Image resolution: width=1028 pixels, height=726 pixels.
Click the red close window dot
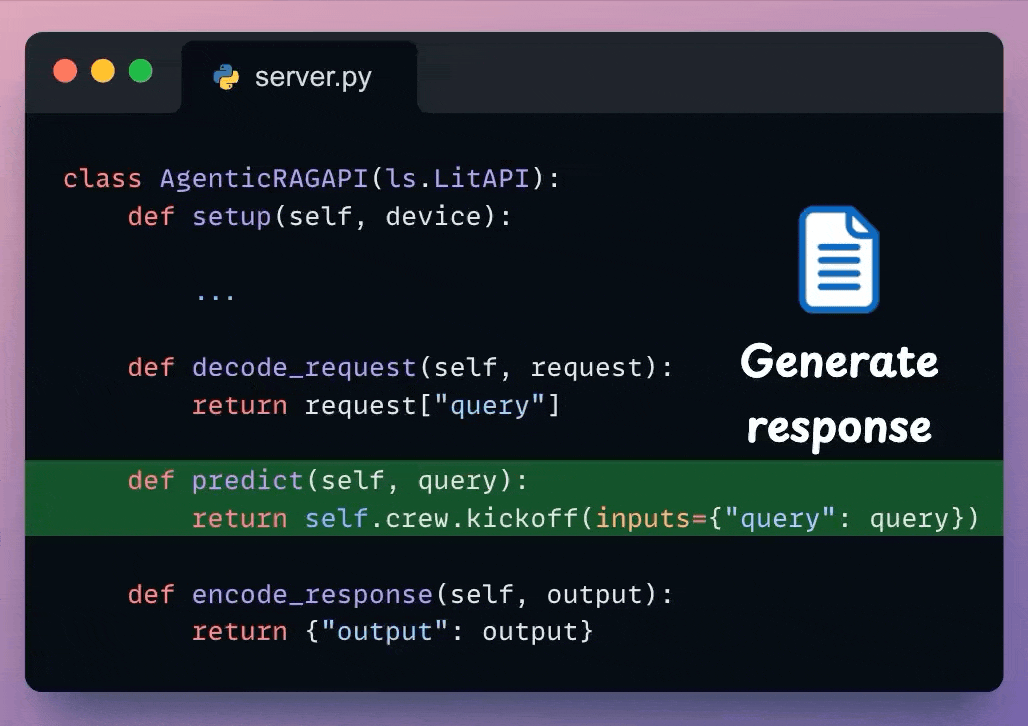pos(65,71)
